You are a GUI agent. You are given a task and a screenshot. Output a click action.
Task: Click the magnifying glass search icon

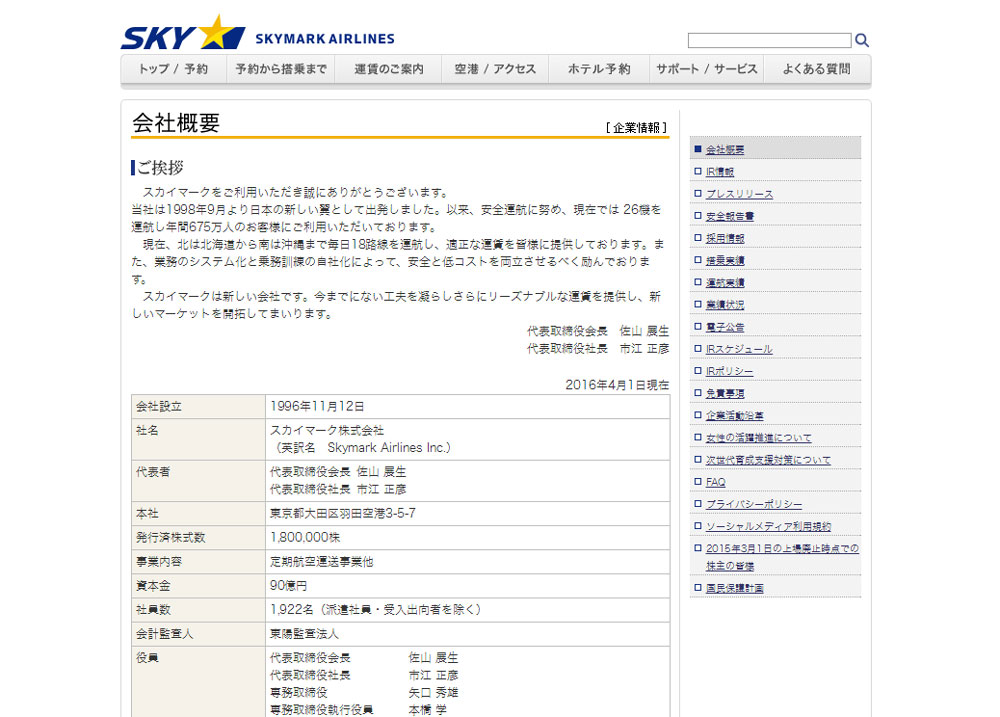coord(862,40)
